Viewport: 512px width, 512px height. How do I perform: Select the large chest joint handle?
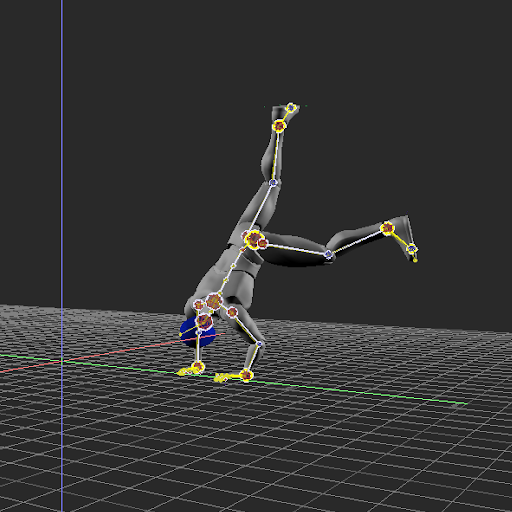(x=214, y=301)
